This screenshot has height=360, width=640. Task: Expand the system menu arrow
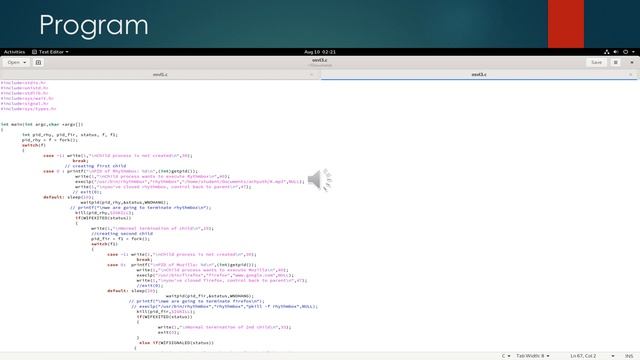(x=633, y=52)
